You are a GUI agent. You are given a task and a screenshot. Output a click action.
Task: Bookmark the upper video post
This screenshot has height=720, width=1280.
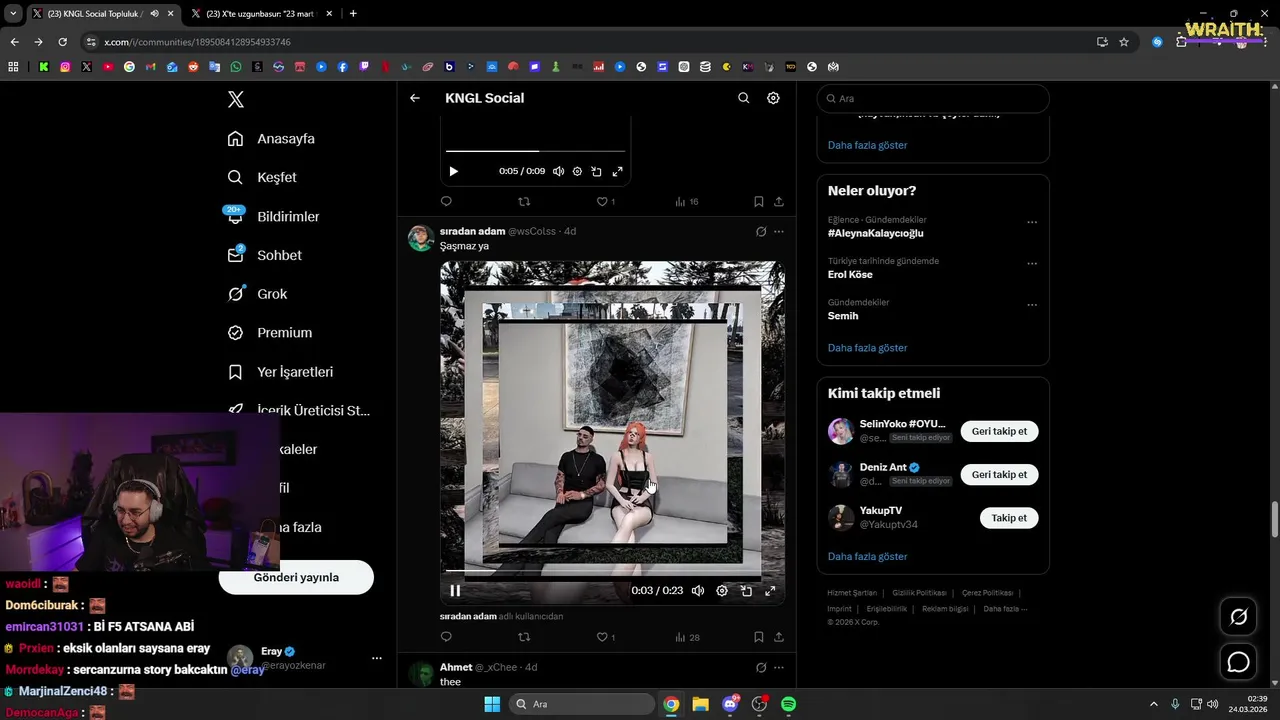pyautogui.click(x=759, y=201)
